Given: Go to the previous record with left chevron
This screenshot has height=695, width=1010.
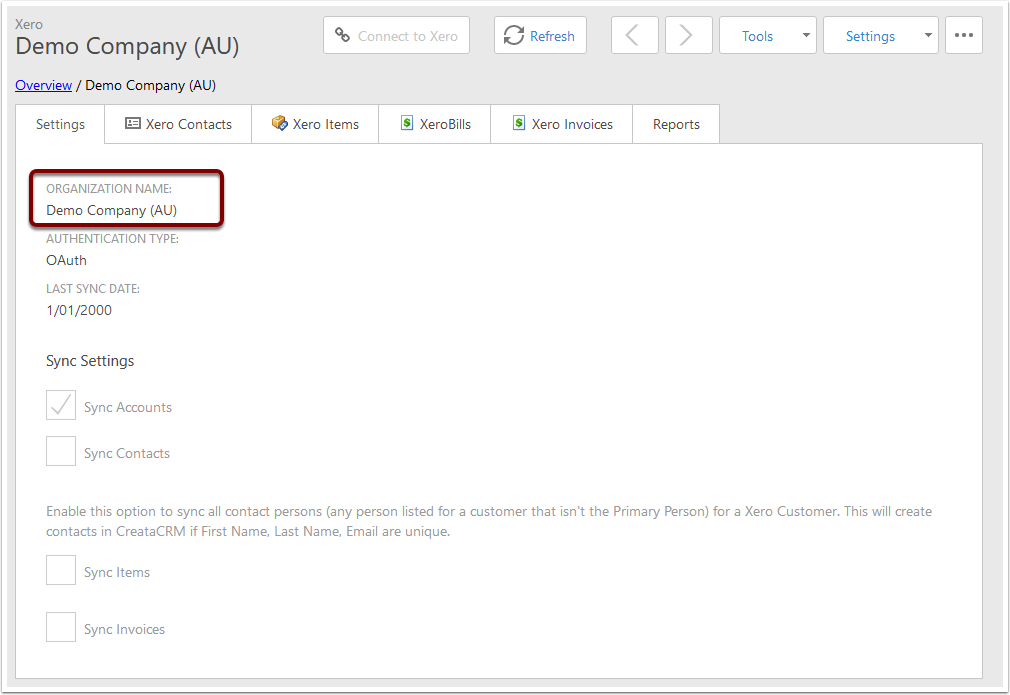Looking at the screenshot, I should (x=634, y=35).
